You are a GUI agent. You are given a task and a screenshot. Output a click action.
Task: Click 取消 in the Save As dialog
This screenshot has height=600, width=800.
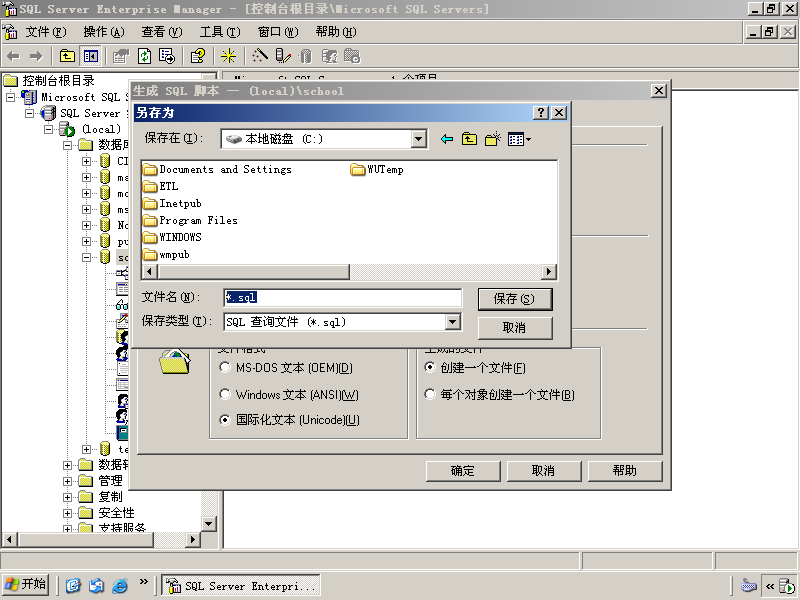click(x=515, y=328)
